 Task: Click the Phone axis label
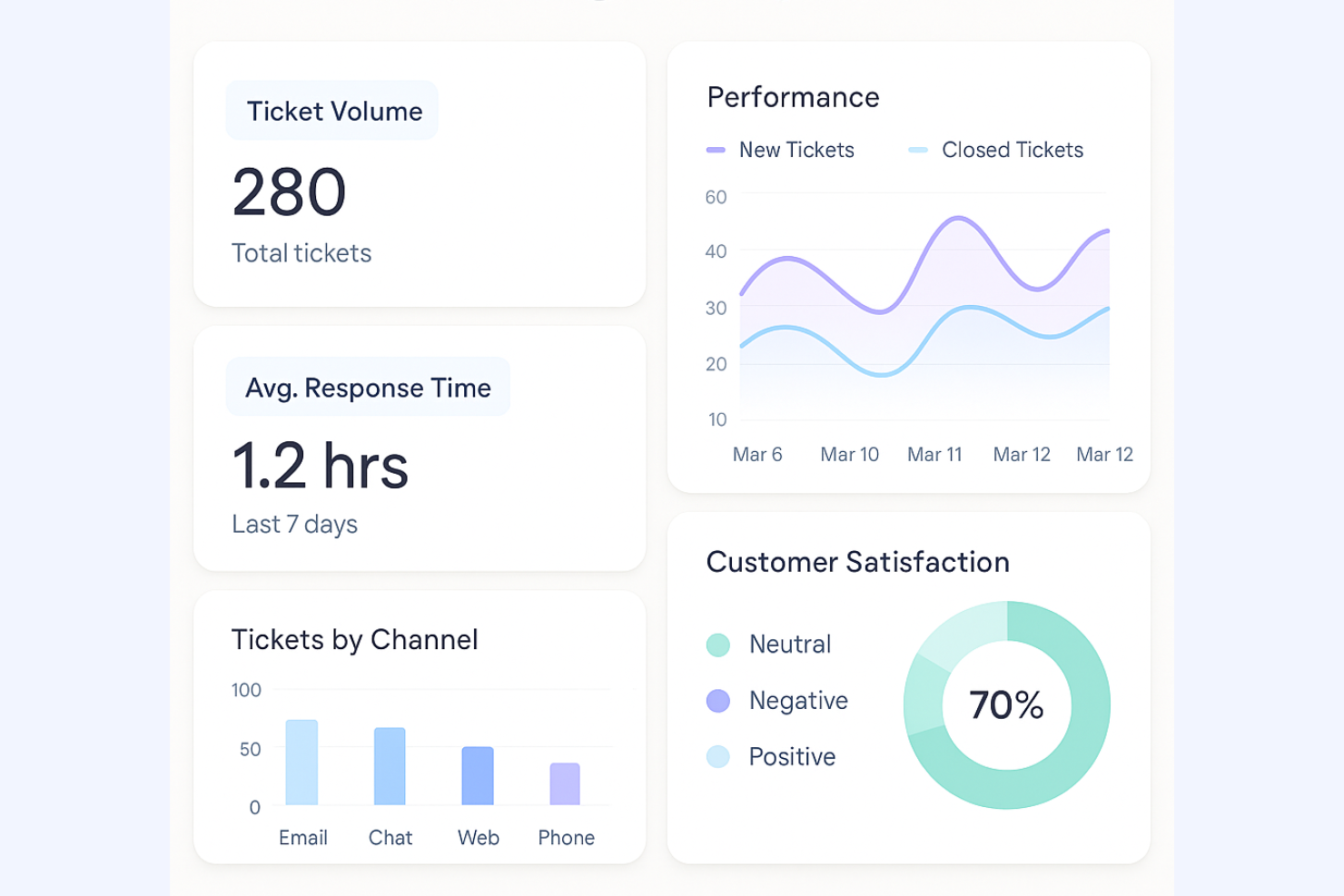click(567, 838)
